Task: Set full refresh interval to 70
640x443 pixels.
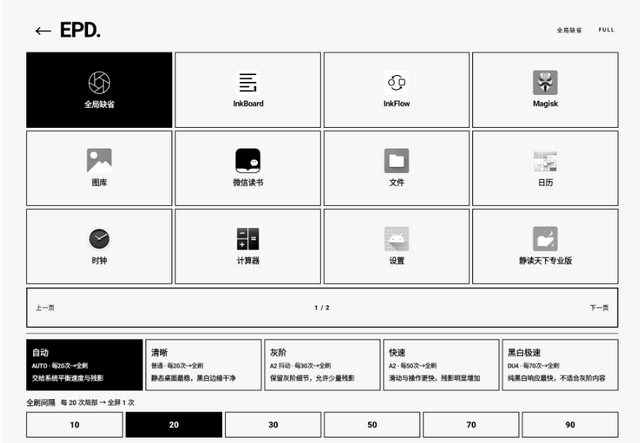Action: pyautogui.click(x=471, y=425)
